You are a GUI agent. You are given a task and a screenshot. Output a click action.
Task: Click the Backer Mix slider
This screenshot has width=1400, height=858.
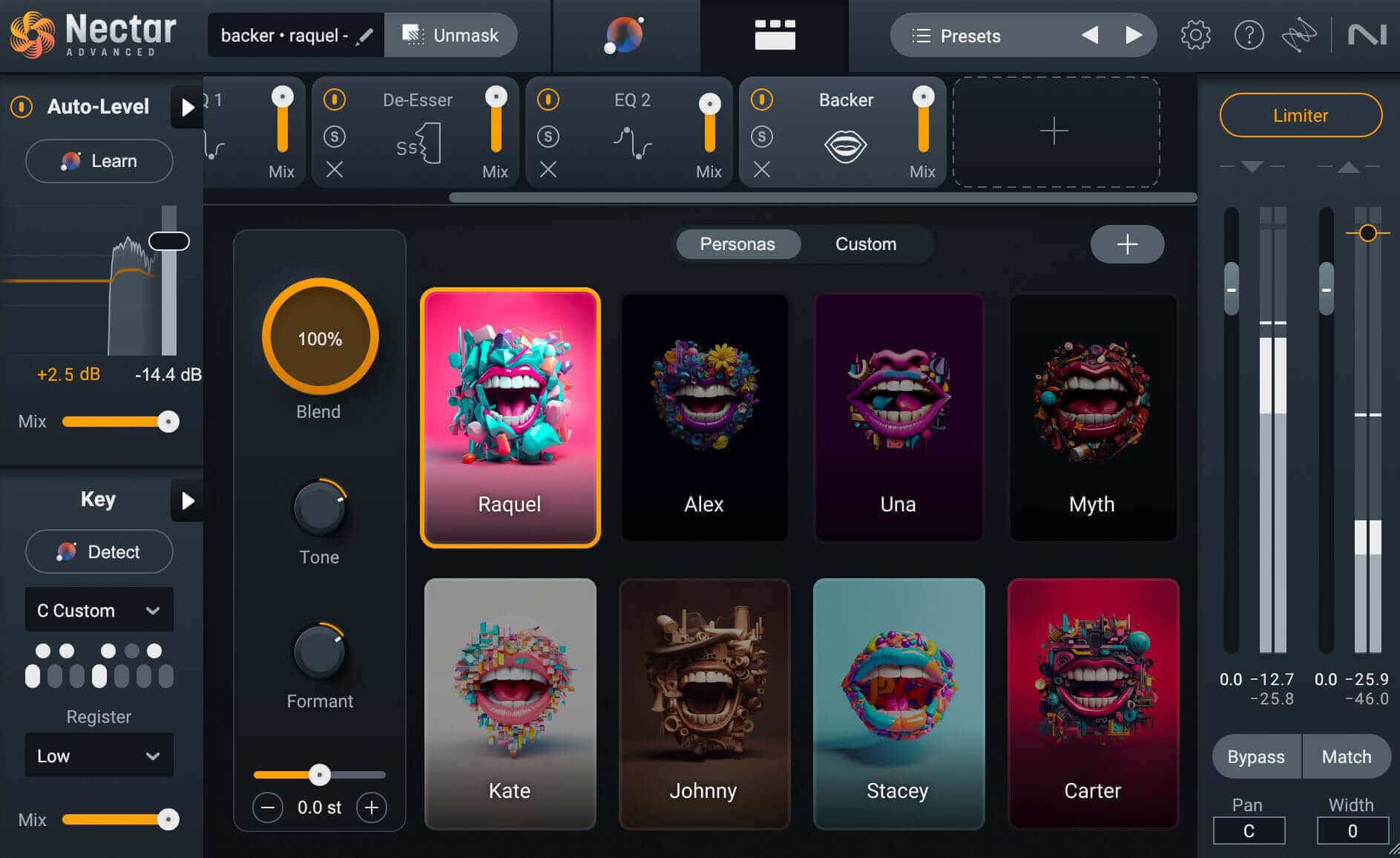[x=923, y=120]
